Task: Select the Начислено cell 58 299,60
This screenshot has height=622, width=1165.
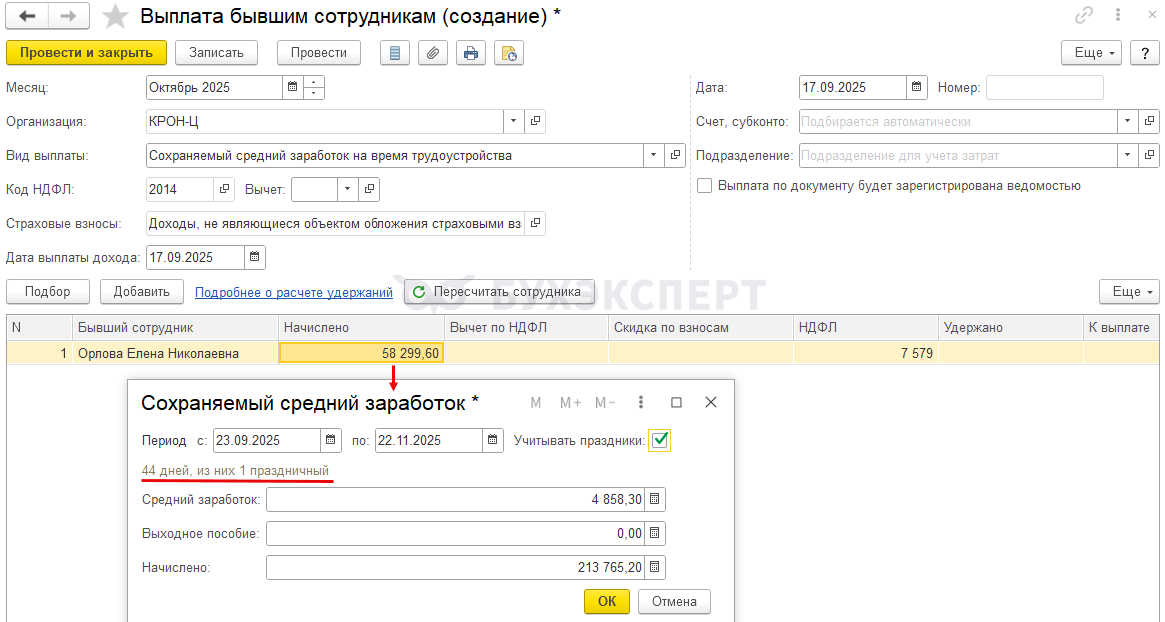Action: [361, 353]
